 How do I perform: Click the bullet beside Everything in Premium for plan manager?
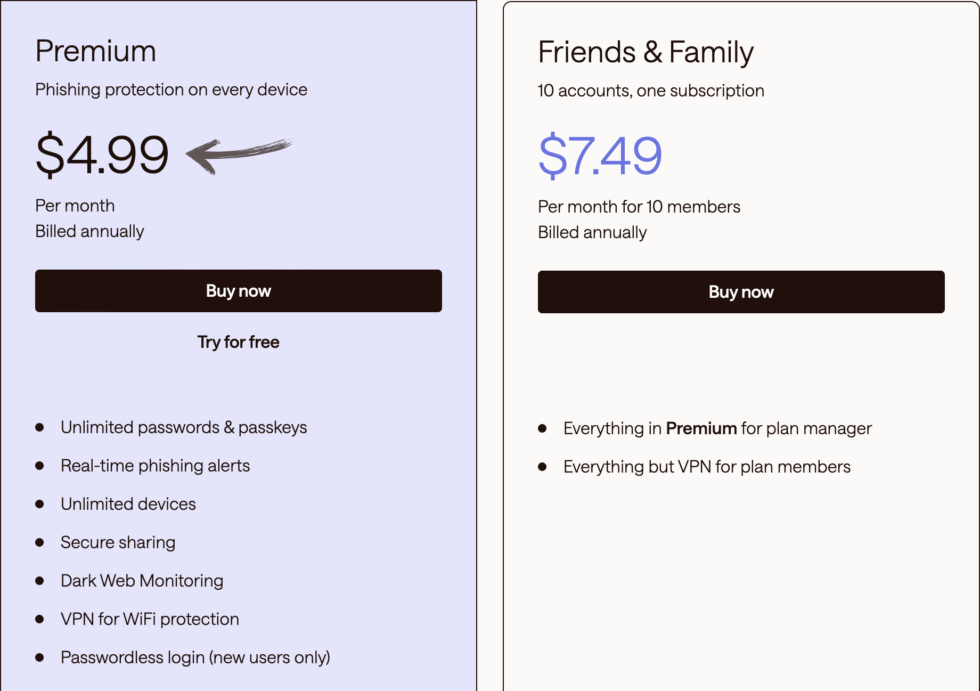[x=542, y=428]
